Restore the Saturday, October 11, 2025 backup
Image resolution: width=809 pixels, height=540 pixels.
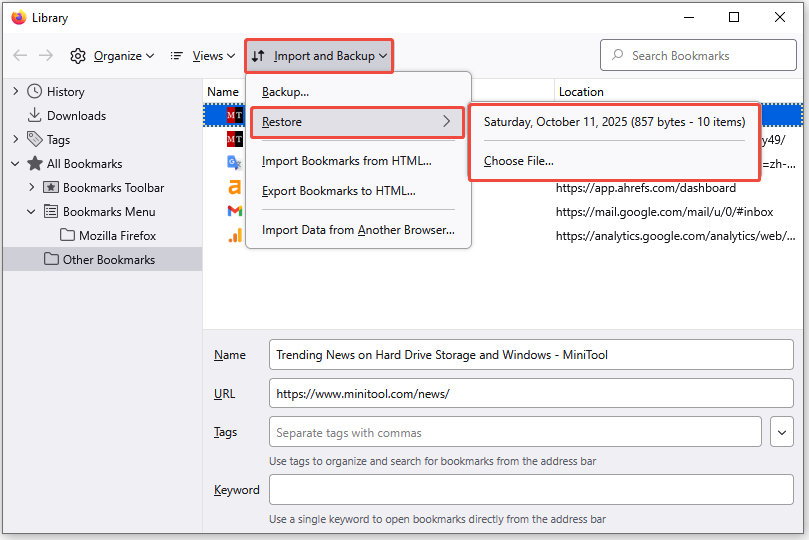click(614, 122)
